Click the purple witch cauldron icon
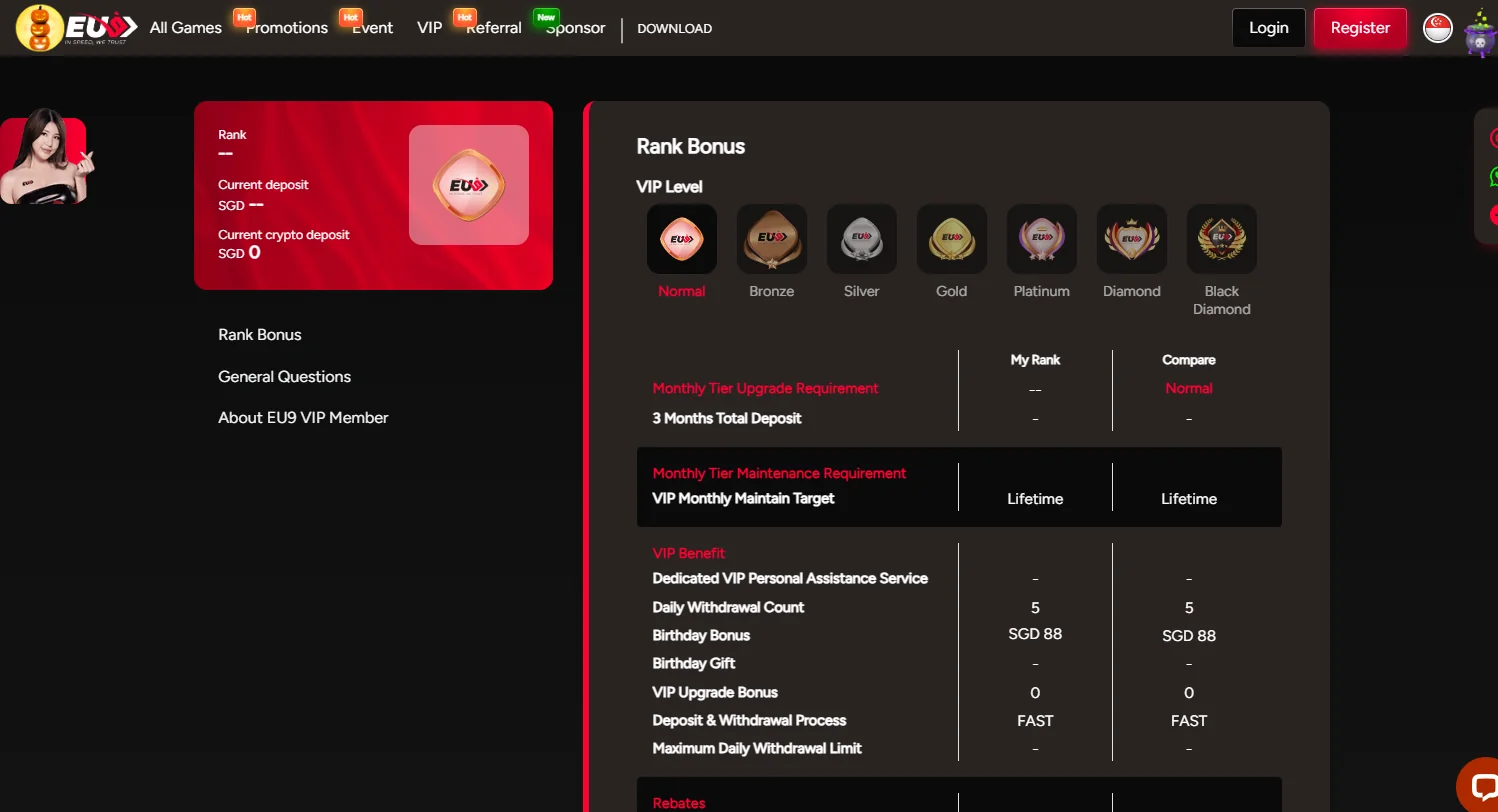The image size is (1498, 812). pyautogui.click(x=1480, y=34)
